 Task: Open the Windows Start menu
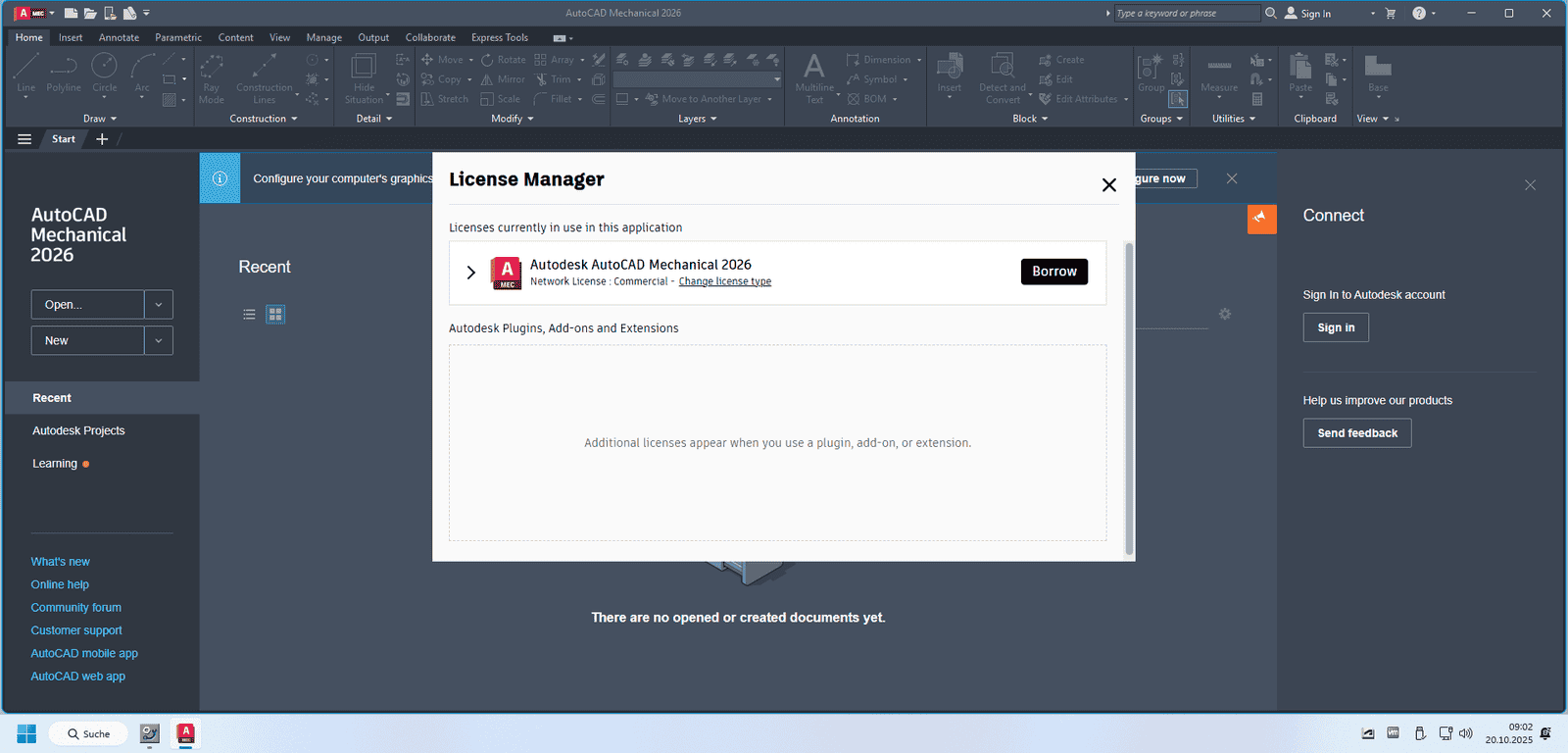26,733
